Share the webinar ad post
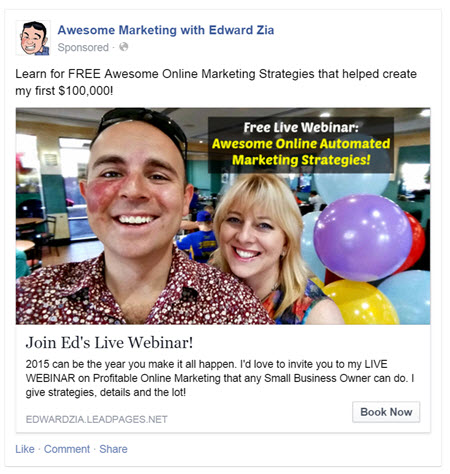This screenshot has height=474, width=450. [113, 449]
